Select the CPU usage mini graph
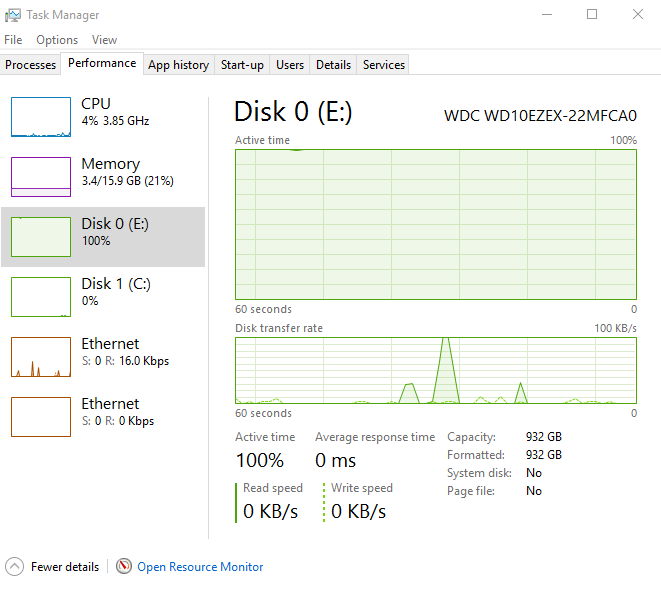This screenshot has height=590, width=661. pyautogui.click(x=41, y=117)
